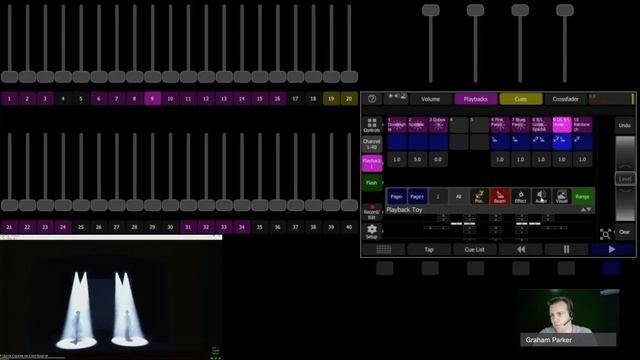Viewport: 640px width, 360px height.
Task: Click the page number 1 button
Action: 438,196
